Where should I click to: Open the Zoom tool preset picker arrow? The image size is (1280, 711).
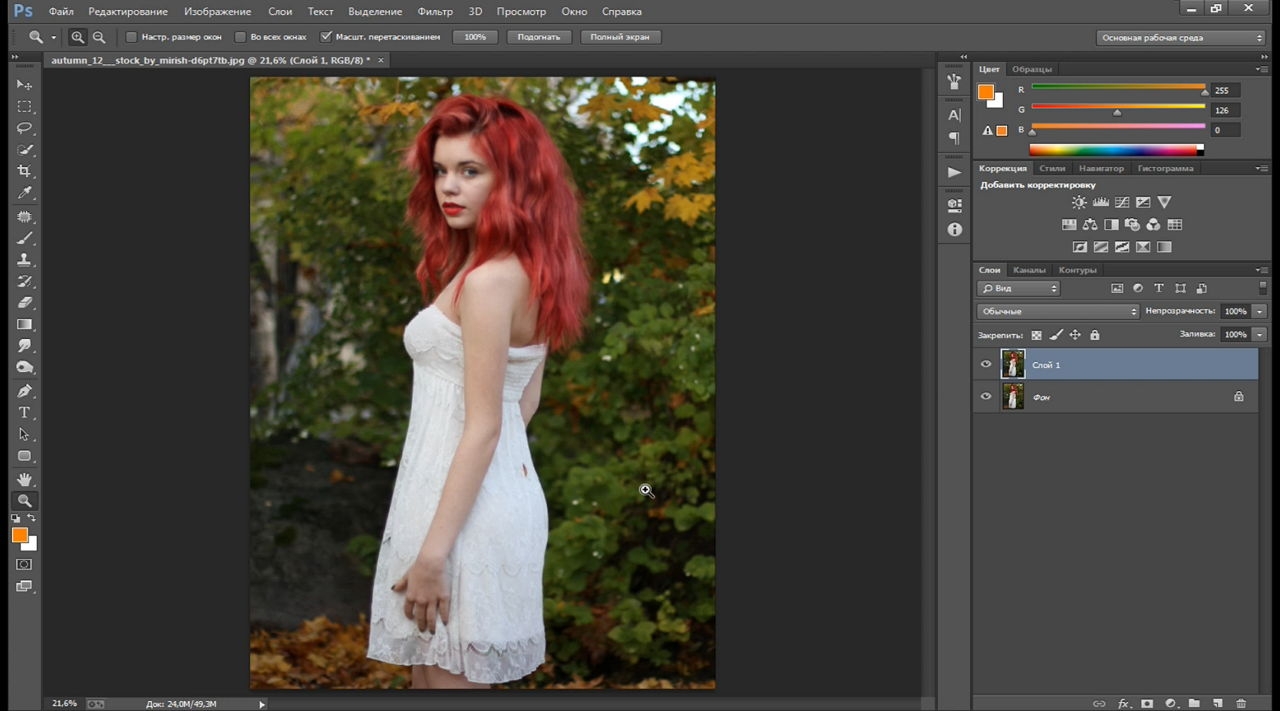[53, 37]
